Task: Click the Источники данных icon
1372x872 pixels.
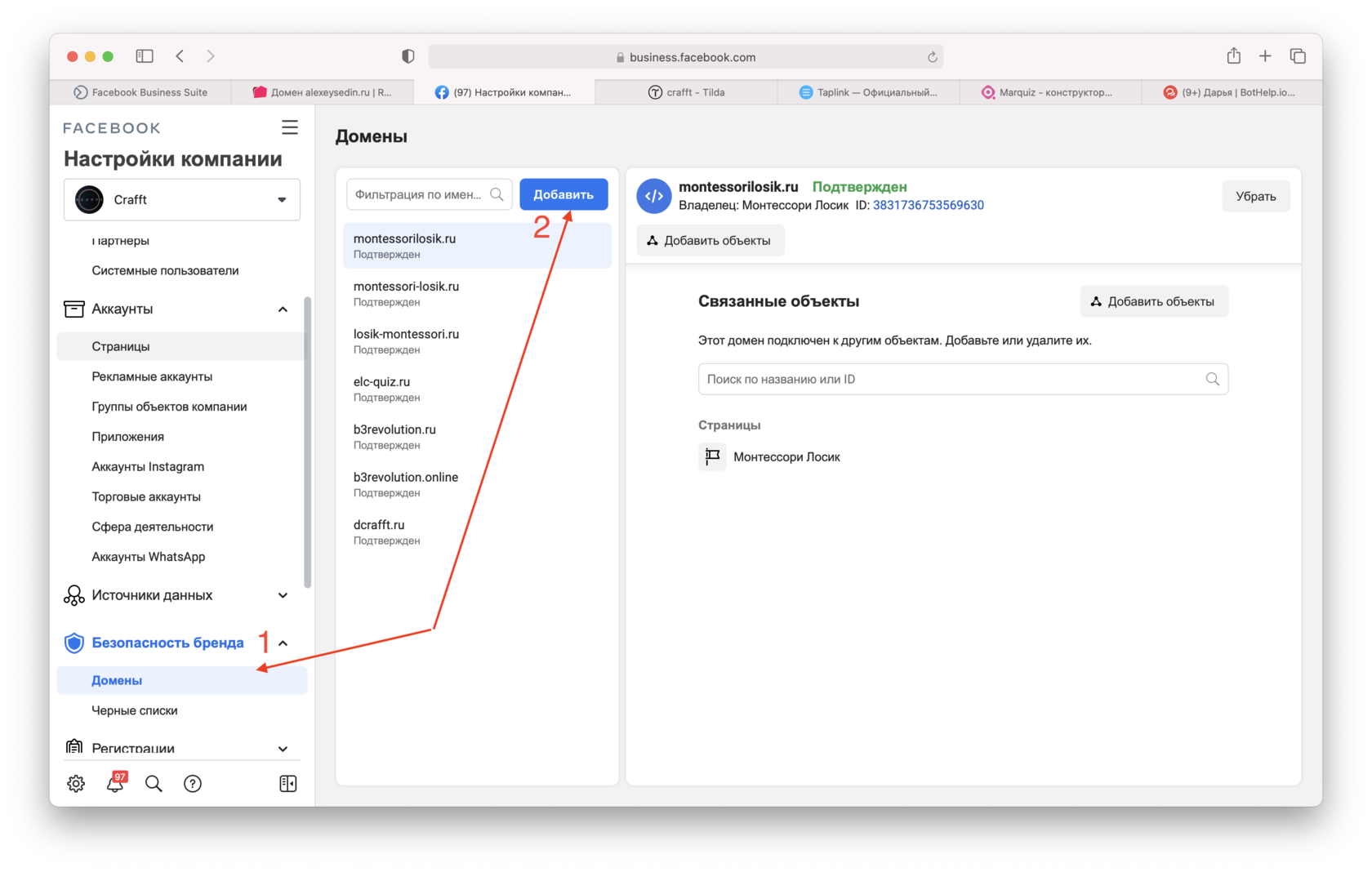Action: point(74,595)
